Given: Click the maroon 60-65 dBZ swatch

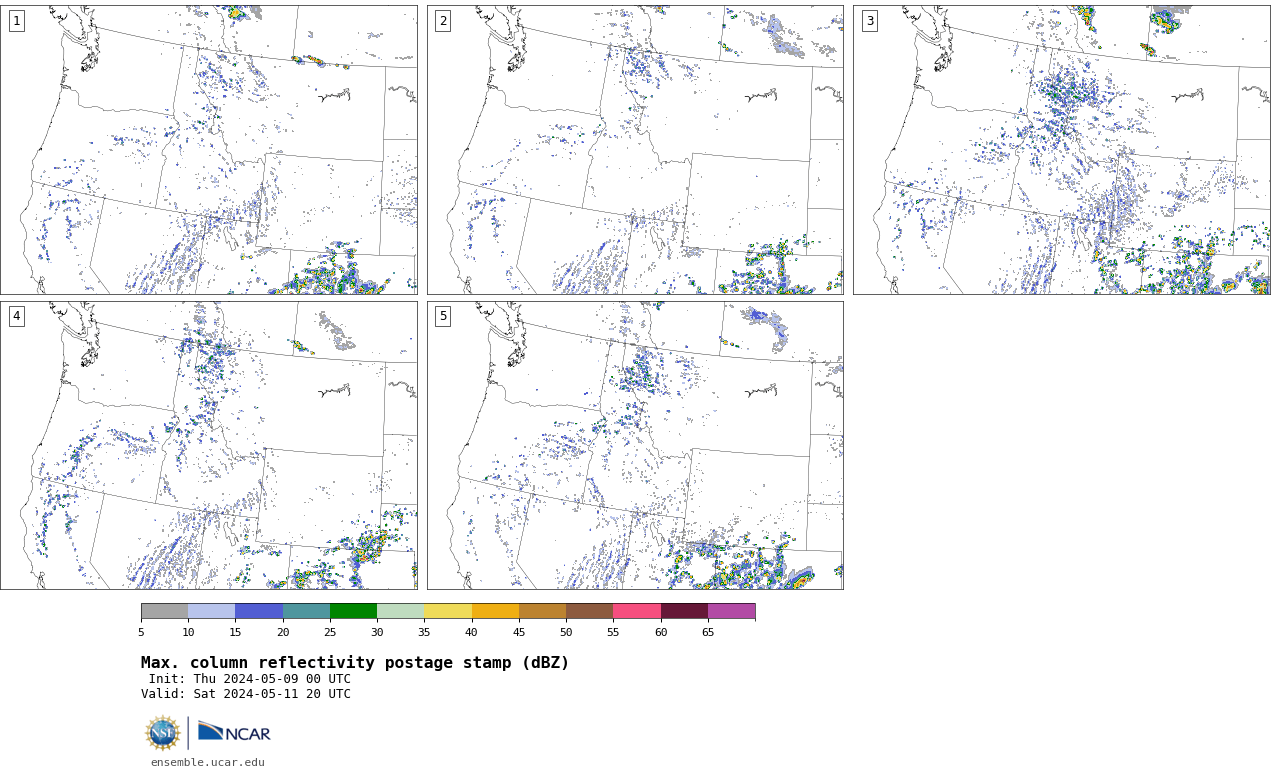Looking at the screenshot, I should (x=684, y=611).
